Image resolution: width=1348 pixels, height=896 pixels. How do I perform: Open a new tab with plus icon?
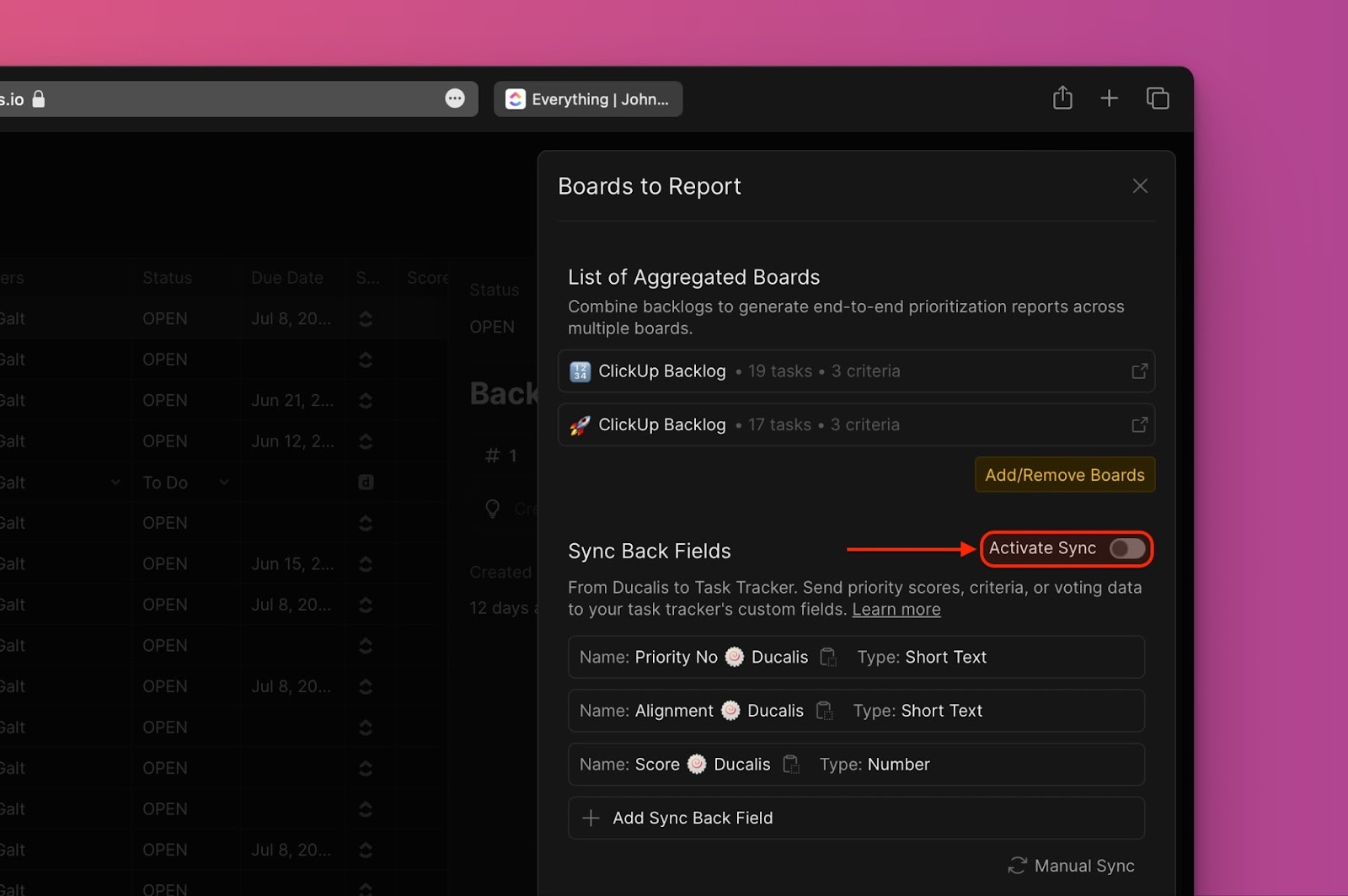(1109, 99)
